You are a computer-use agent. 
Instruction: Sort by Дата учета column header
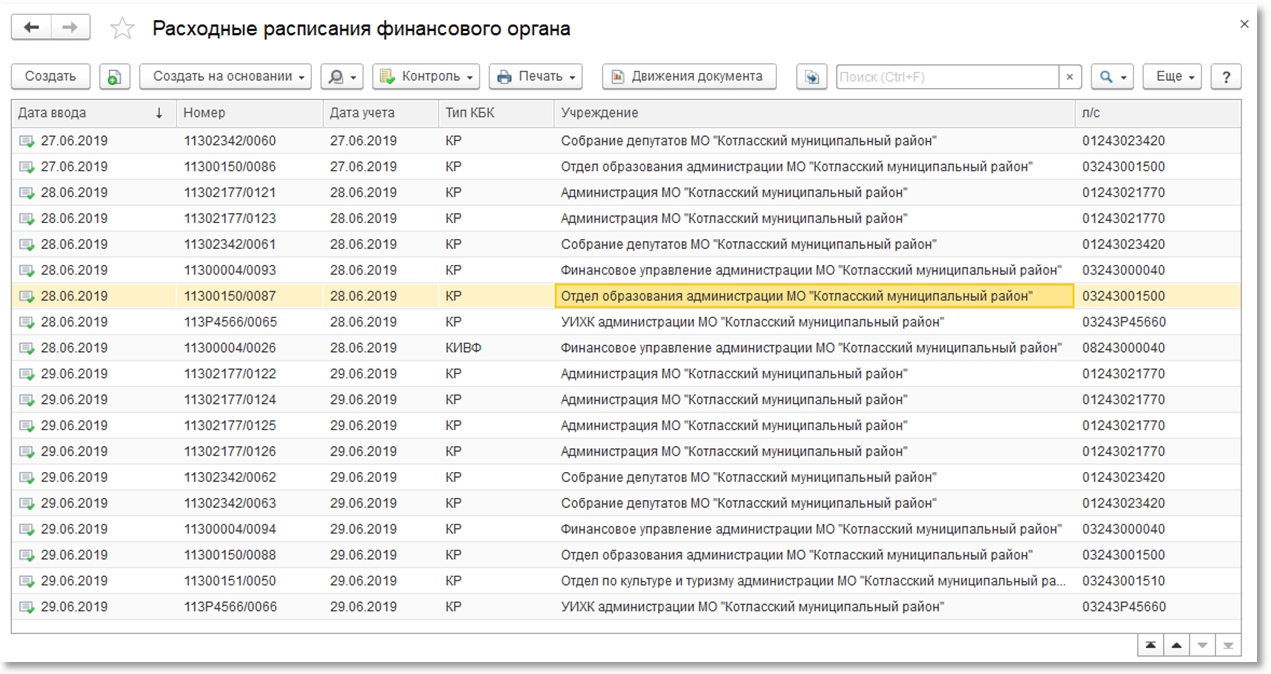click(x=381, y=113)
